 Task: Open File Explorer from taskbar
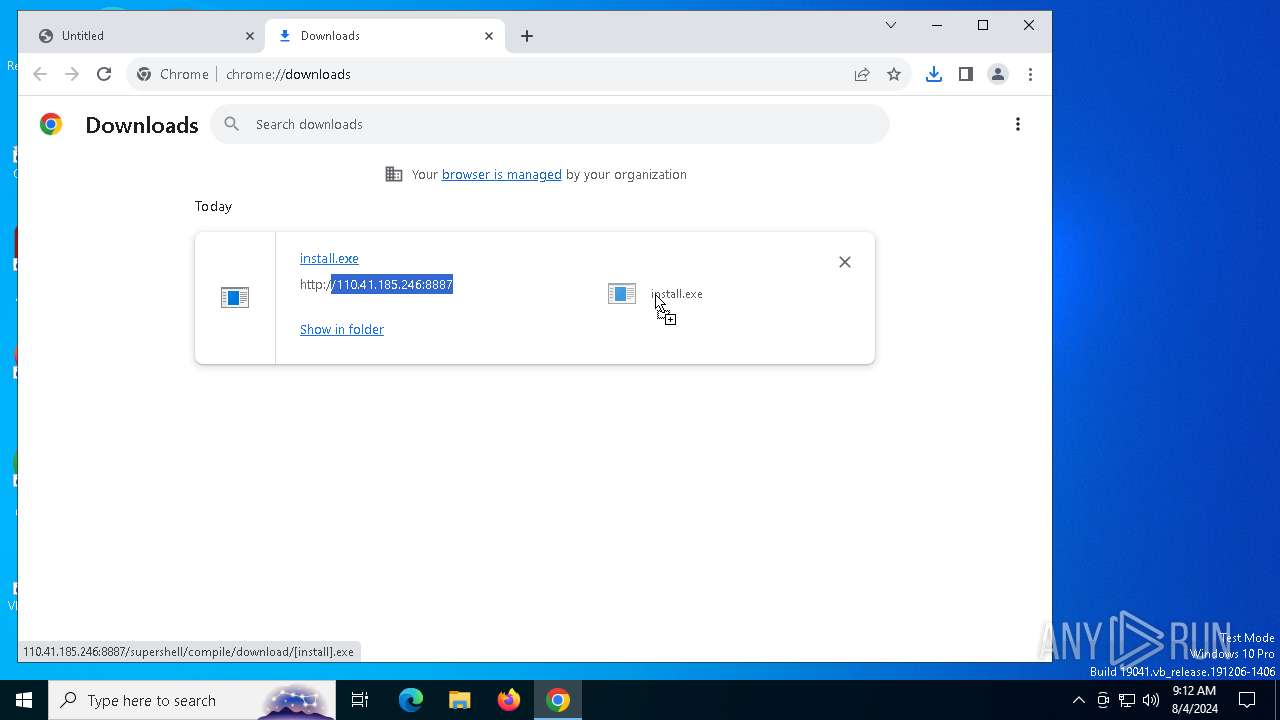(460, 700)
